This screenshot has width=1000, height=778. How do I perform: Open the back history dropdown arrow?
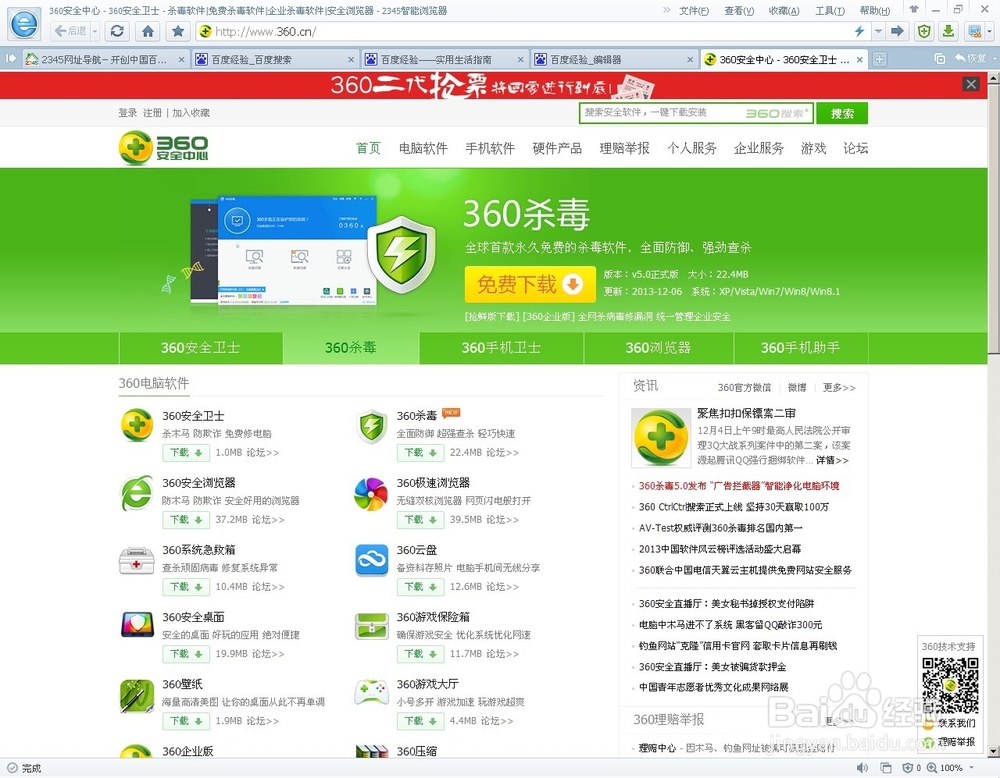click(x=95, y=31)
